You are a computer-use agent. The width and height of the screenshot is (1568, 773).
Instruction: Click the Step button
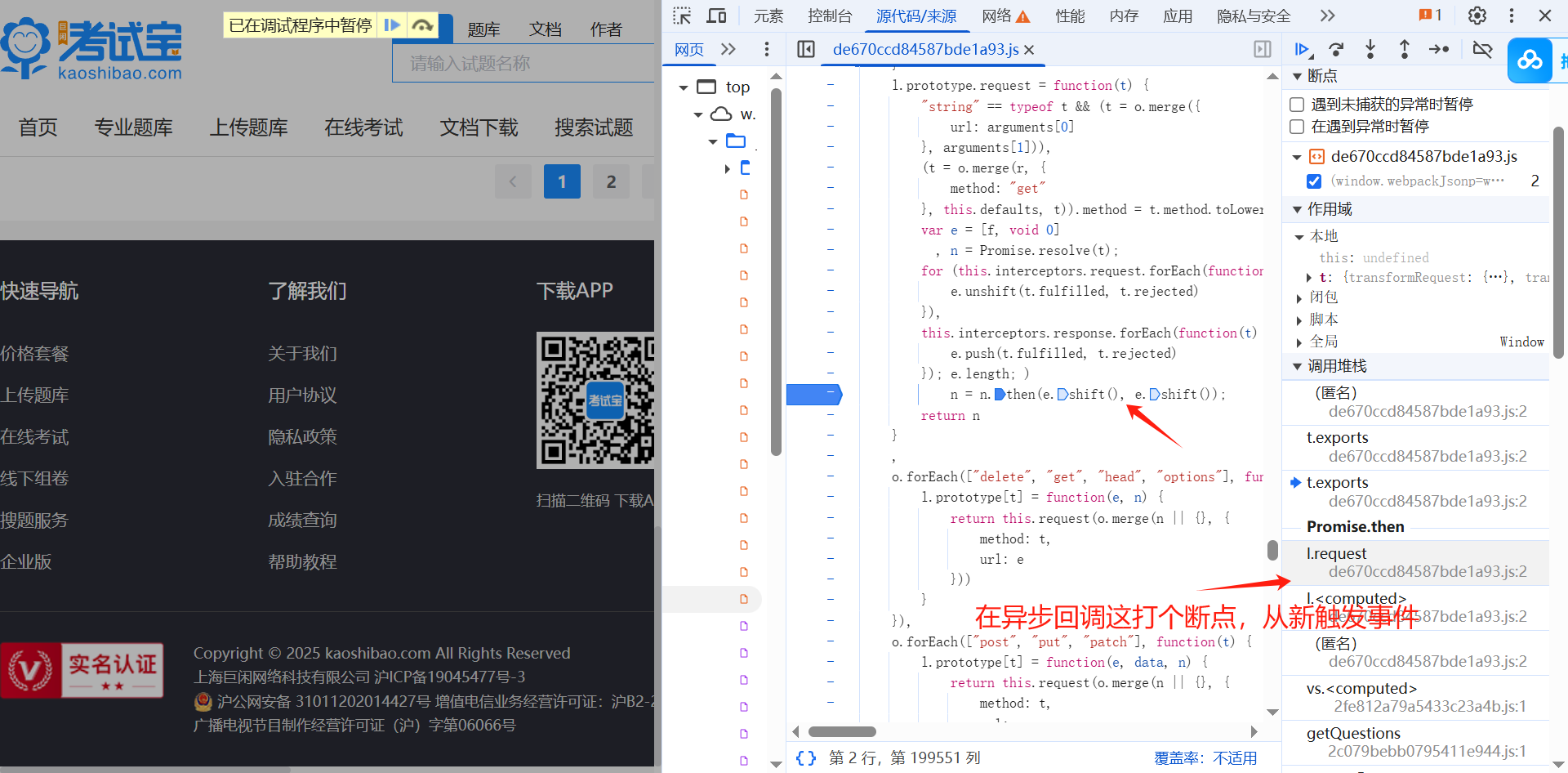[1439, 50]
